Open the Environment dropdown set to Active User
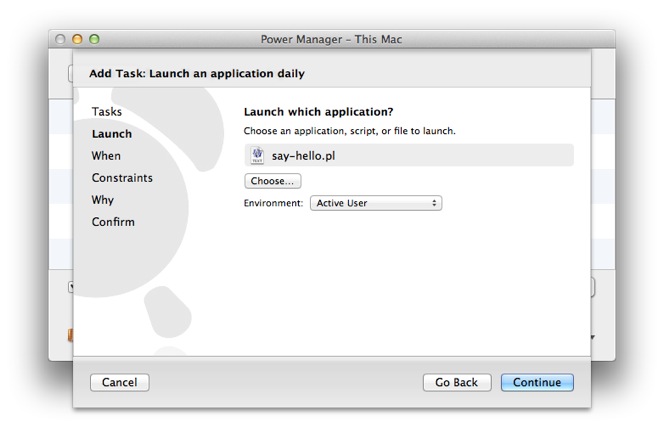 376,203
